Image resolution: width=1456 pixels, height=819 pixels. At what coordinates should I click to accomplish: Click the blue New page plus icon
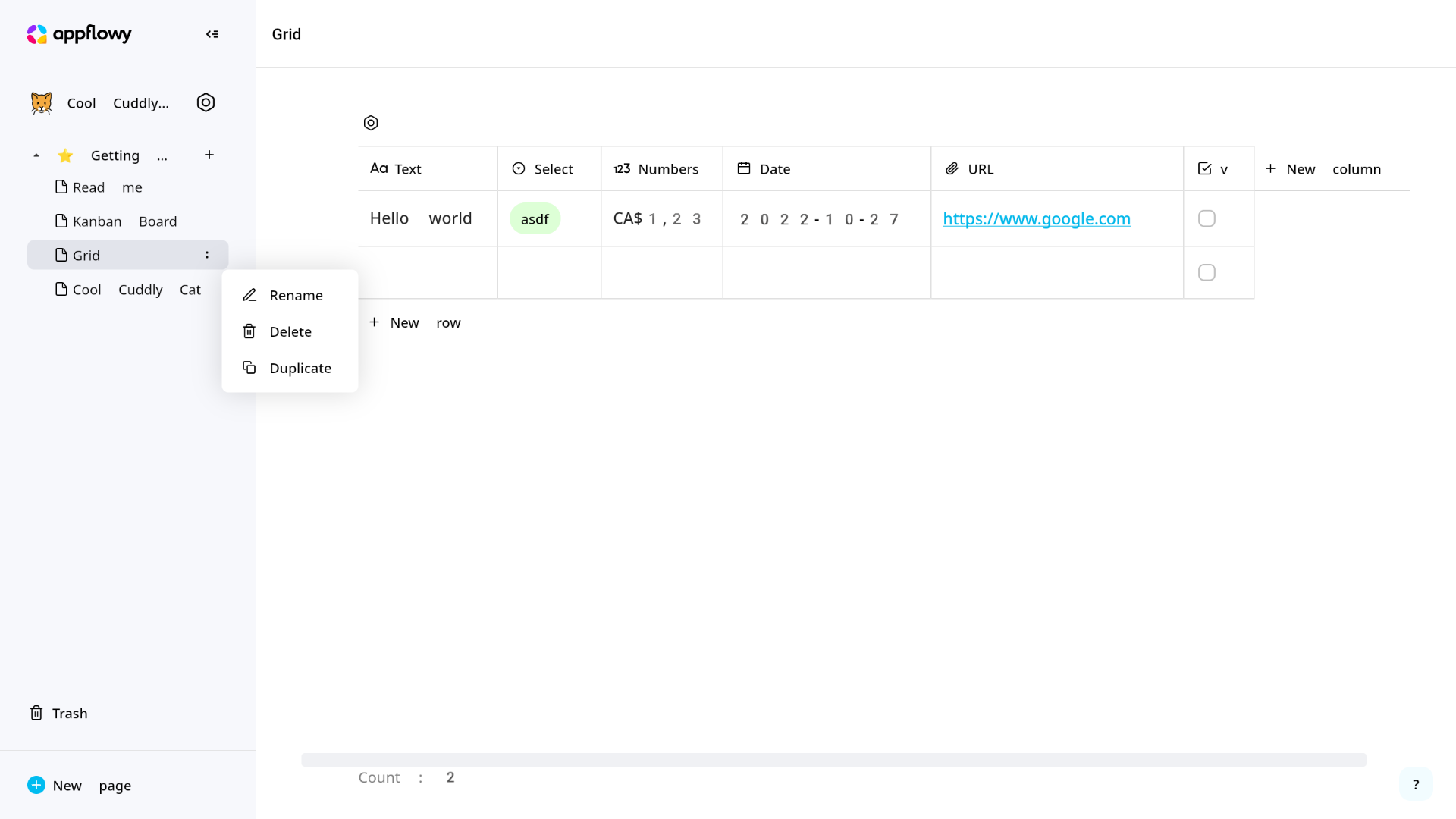(36, 785)
